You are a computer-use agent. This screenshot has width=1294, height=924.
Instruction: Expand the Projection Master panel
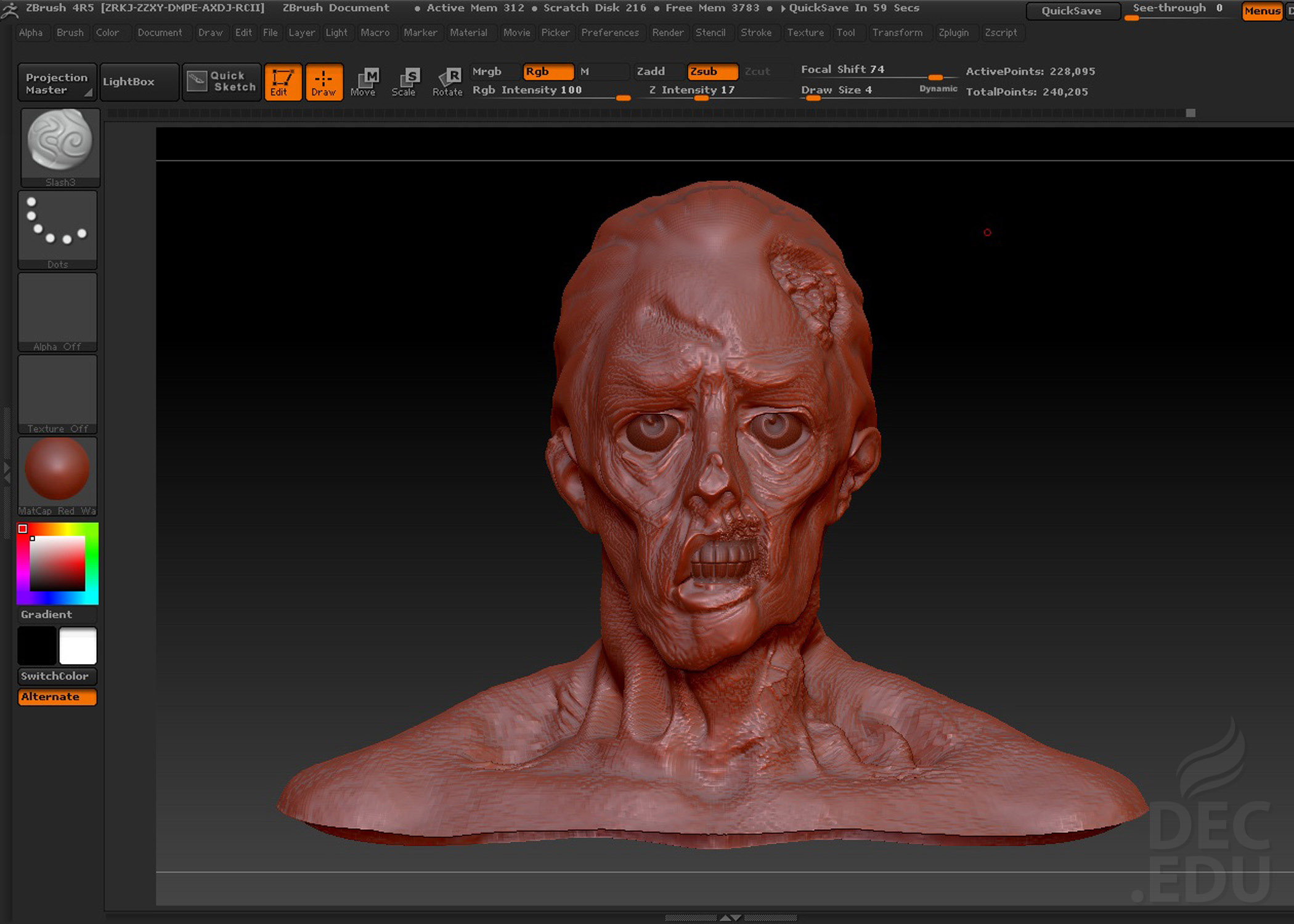[x=57, y=83]
